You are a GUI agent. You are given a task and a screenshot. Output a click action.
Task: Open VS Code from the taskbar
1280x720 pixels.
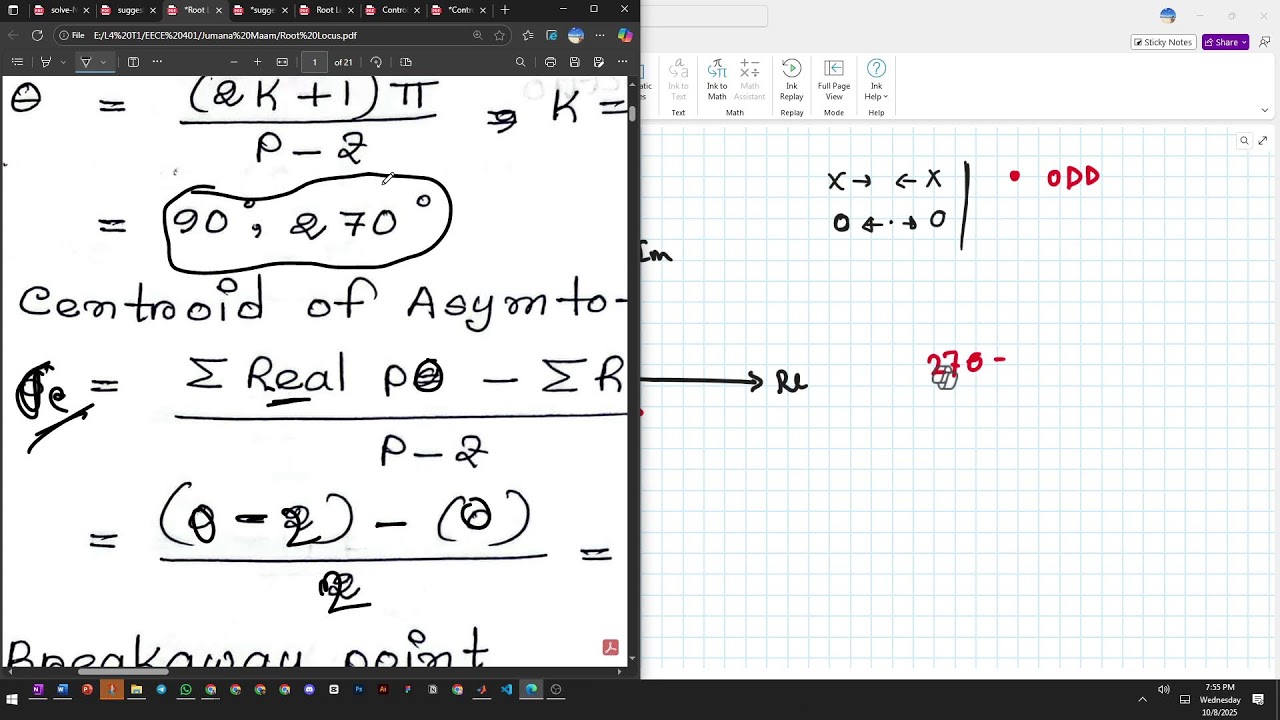point(507,689)
